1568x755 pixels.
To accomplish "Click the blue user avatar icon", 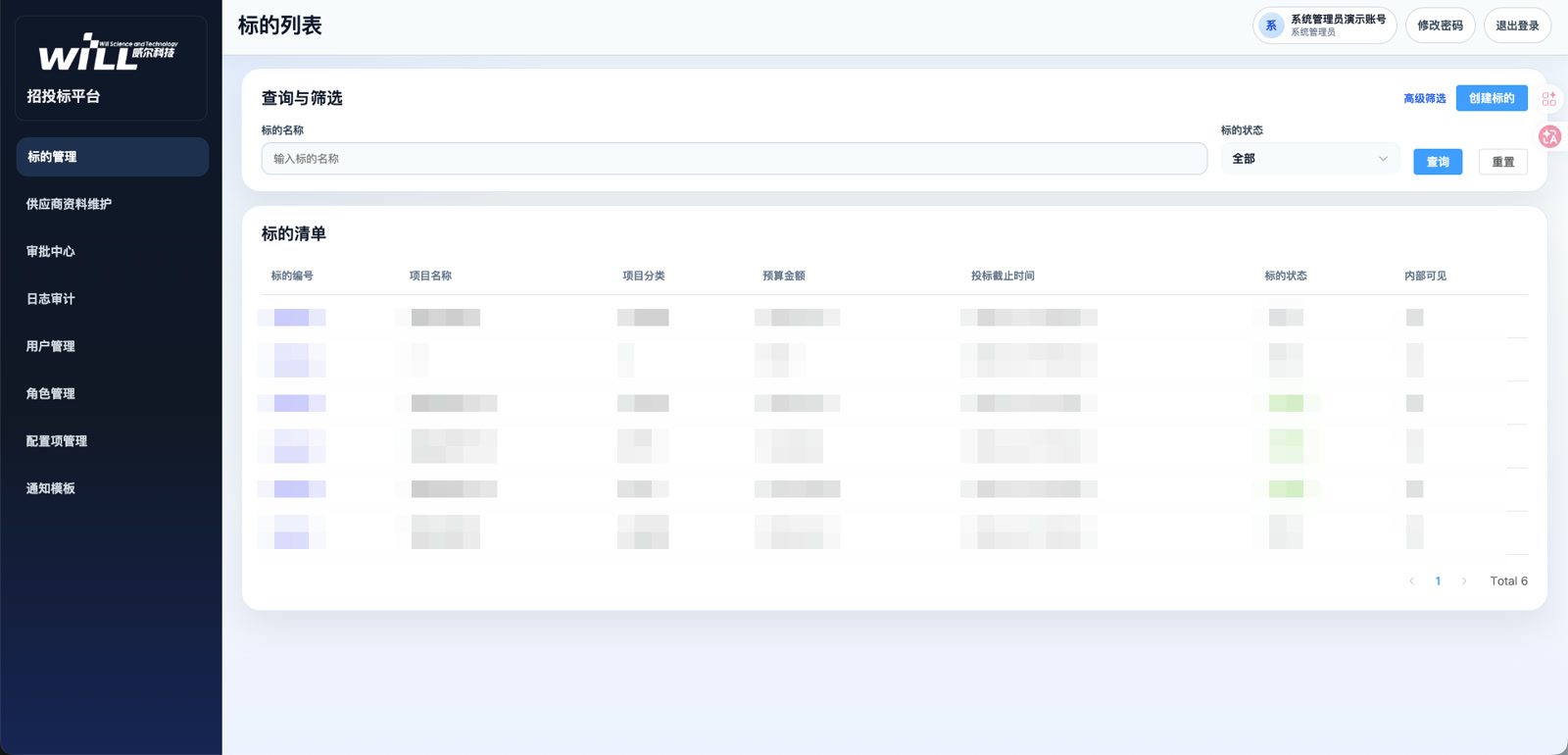I will point(1271,25).
